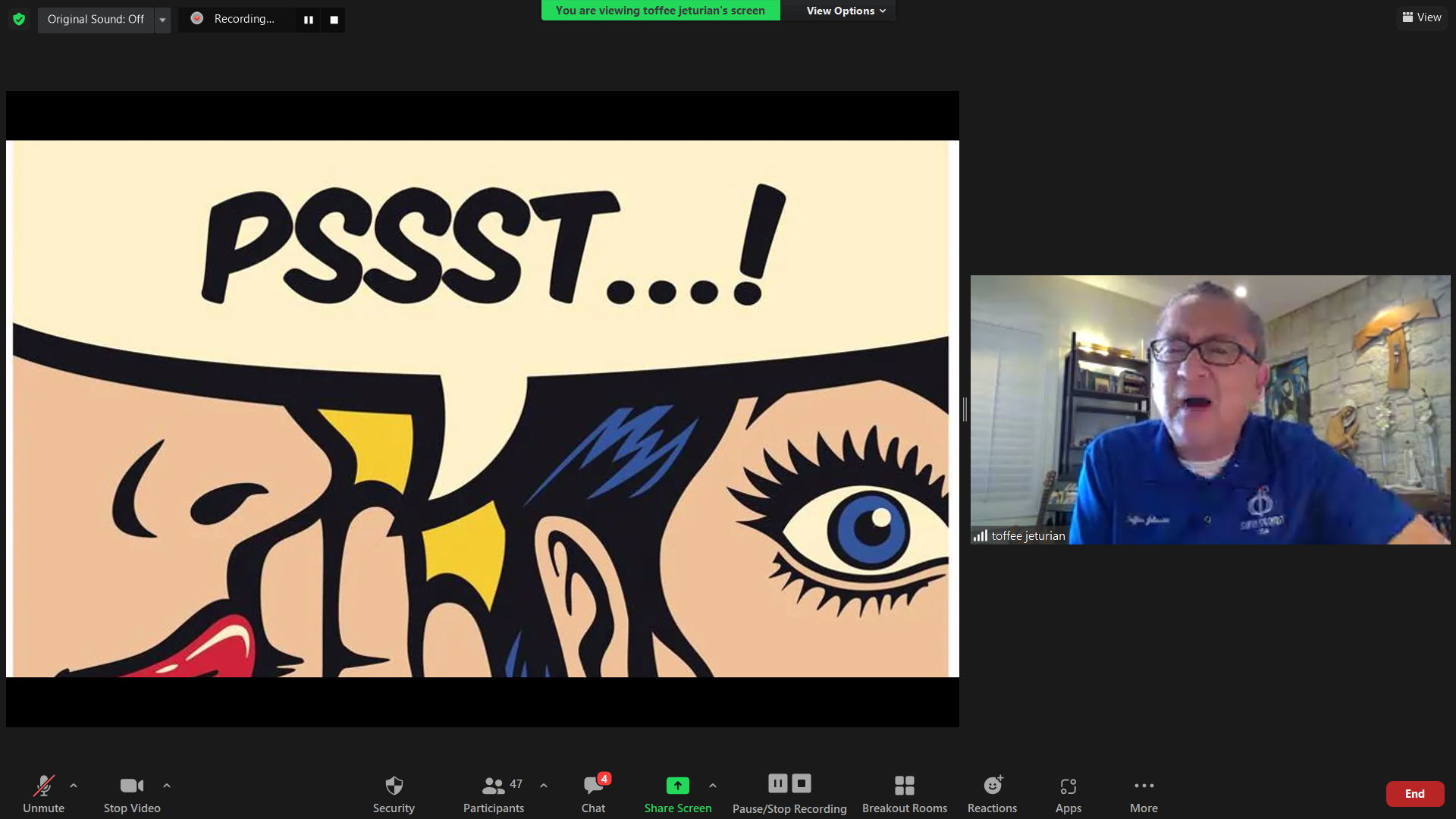
Task: Open the Apps panel
Action: click(1068, 793)
